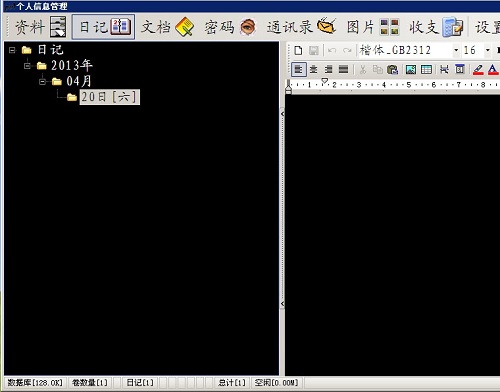The image size is (500, 392).
Task: Select the 20日[六] diary entry
Action: [109, 97]
